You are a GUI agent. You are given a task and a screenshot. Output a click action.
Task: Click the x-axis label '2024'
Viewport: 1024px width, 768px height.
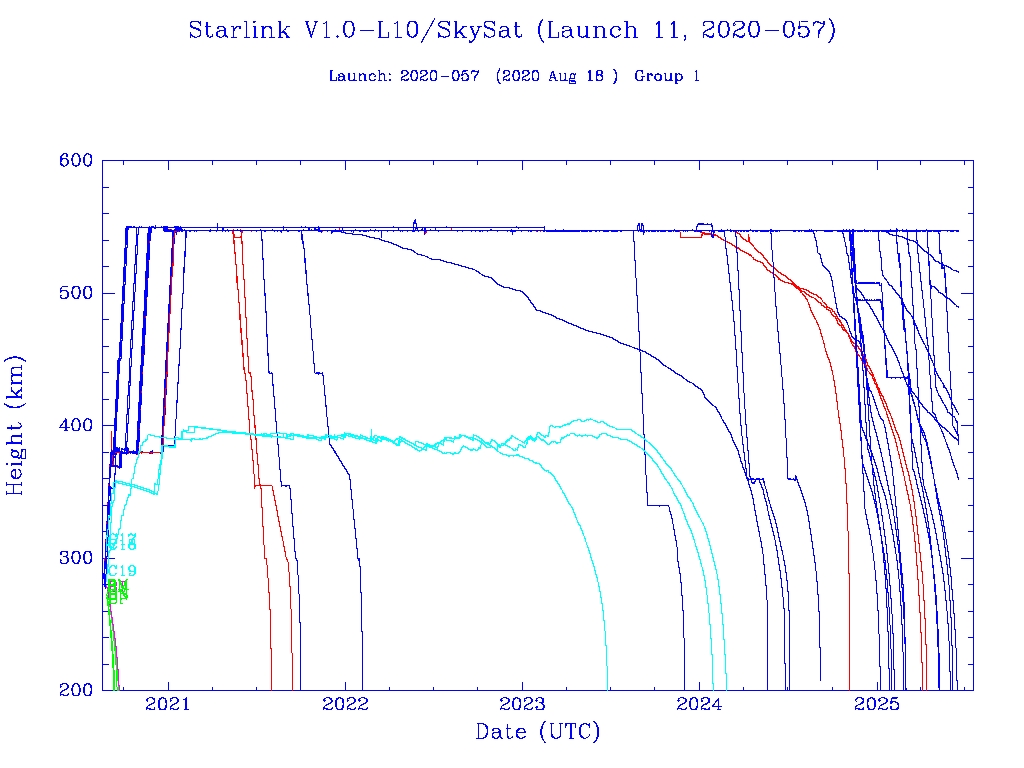click(699, 704)
